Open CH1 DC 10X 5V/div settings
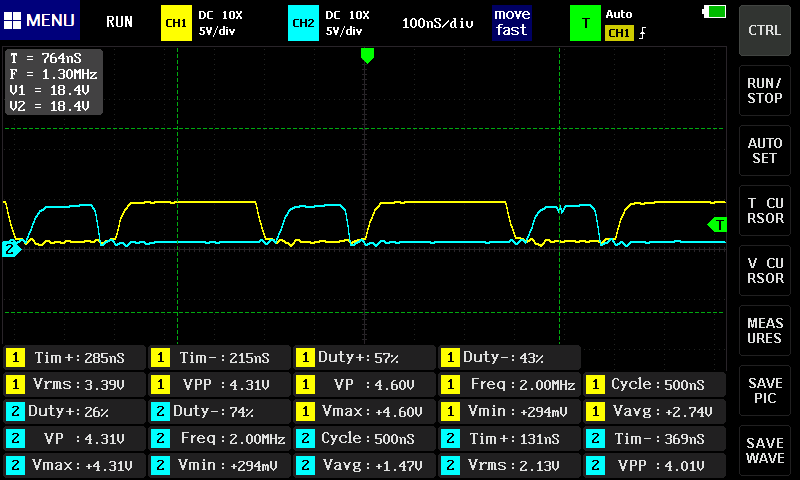 click(220, 23)
